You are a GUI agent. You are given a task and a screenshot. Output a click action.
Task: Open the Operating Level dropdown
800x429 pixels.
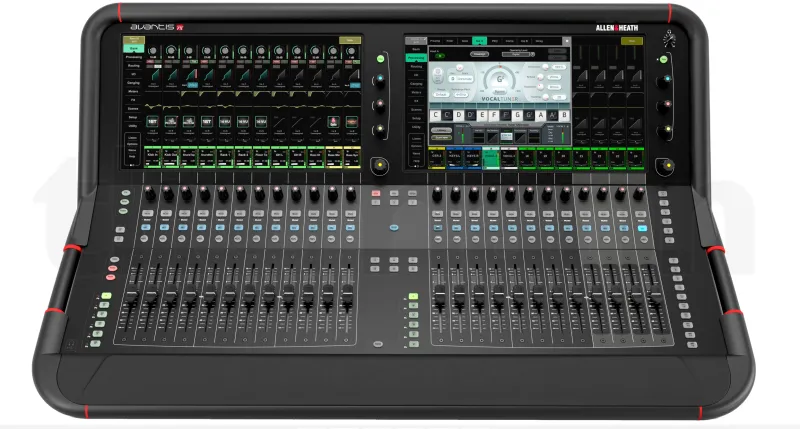[516, 55]
